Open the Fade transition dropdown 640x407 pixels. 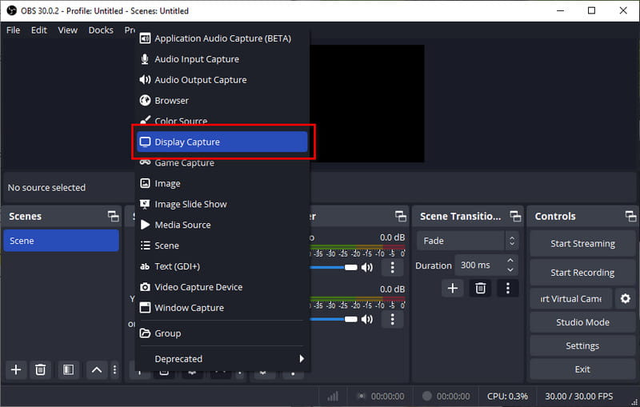point(467,241)
